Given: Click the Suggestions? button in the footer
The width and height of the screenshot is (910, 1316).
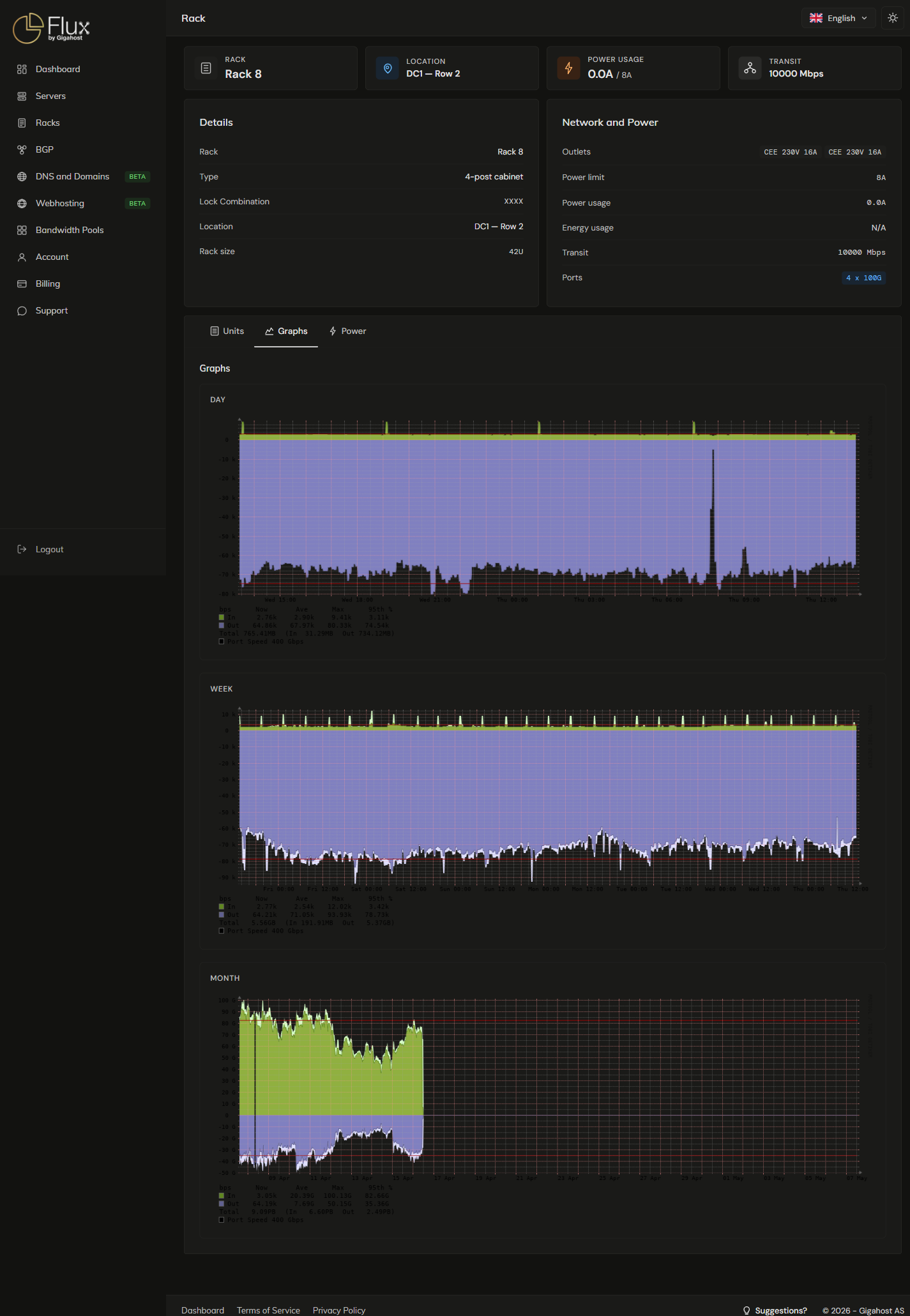Looking at the screenshot, I should click(775, 1310).
